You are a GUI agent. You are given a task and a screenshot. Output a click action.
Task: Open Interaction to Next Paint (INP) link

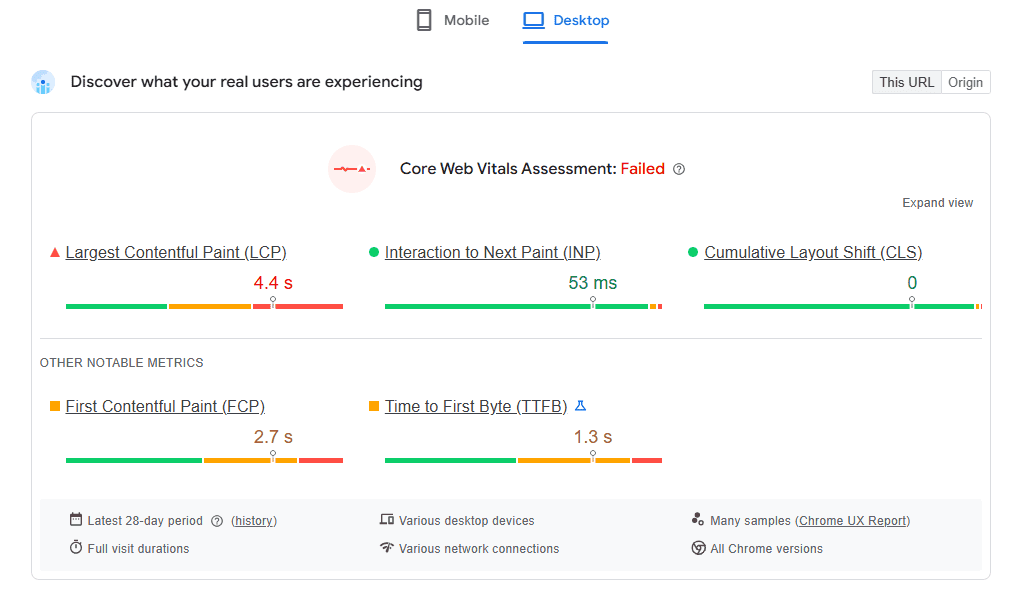point(492,252)
